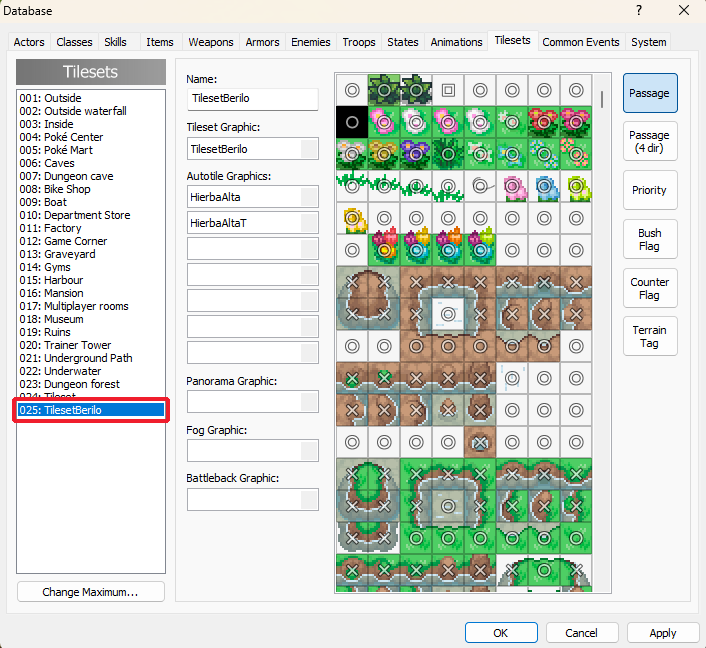This screenshot has width=706, height=648.
Task: Click the Change Maximum button
Action: click(90, 592)
